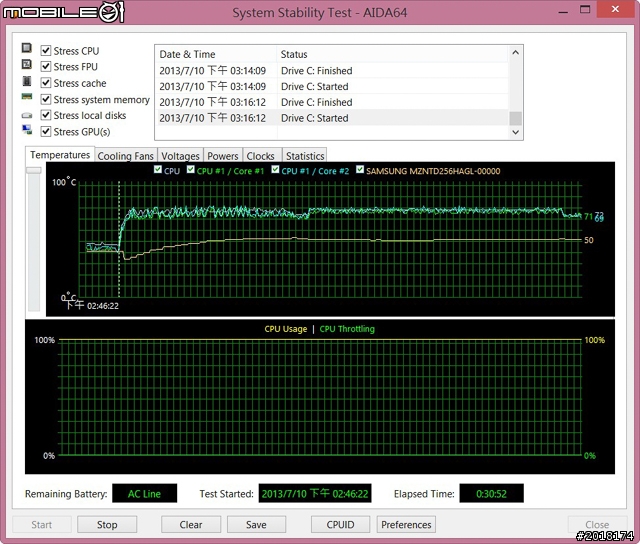640x544 pixels.
Task: Click the greyed-out Close button
Action: coord(597,524)
